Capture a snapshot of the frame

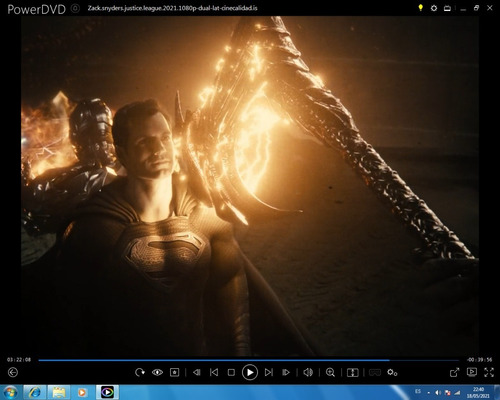[x=175, y=372]
